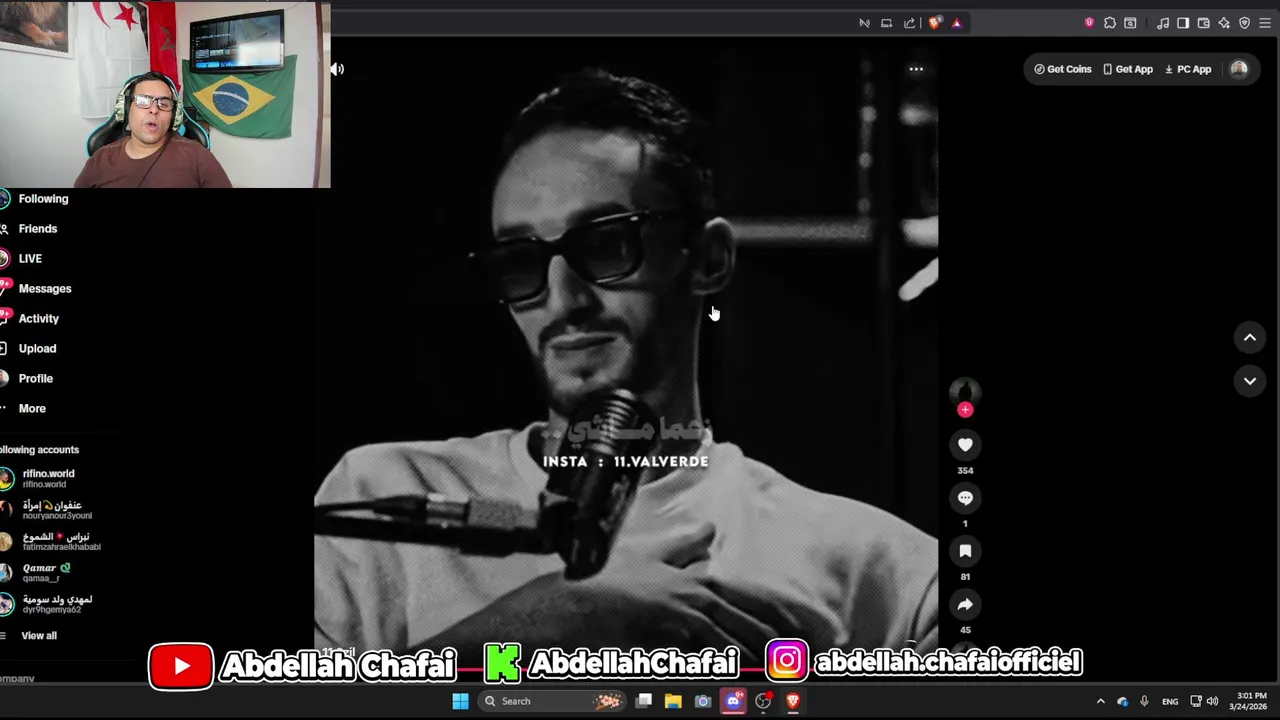Screen dimensions: 1280x720
Task: Open the Qamar followed account
Action: (x=38, y=573)
